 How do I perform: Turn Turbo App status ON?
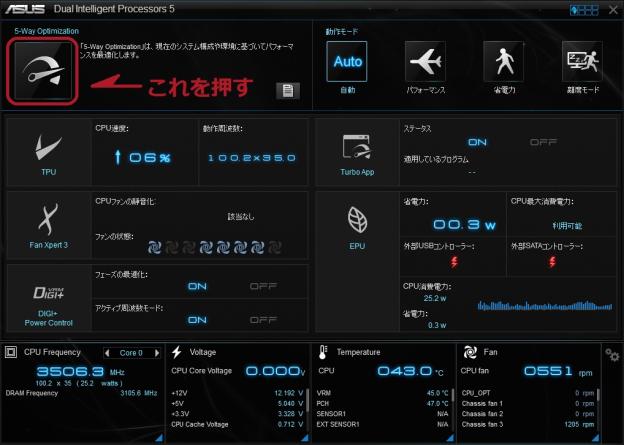[477, 142]
